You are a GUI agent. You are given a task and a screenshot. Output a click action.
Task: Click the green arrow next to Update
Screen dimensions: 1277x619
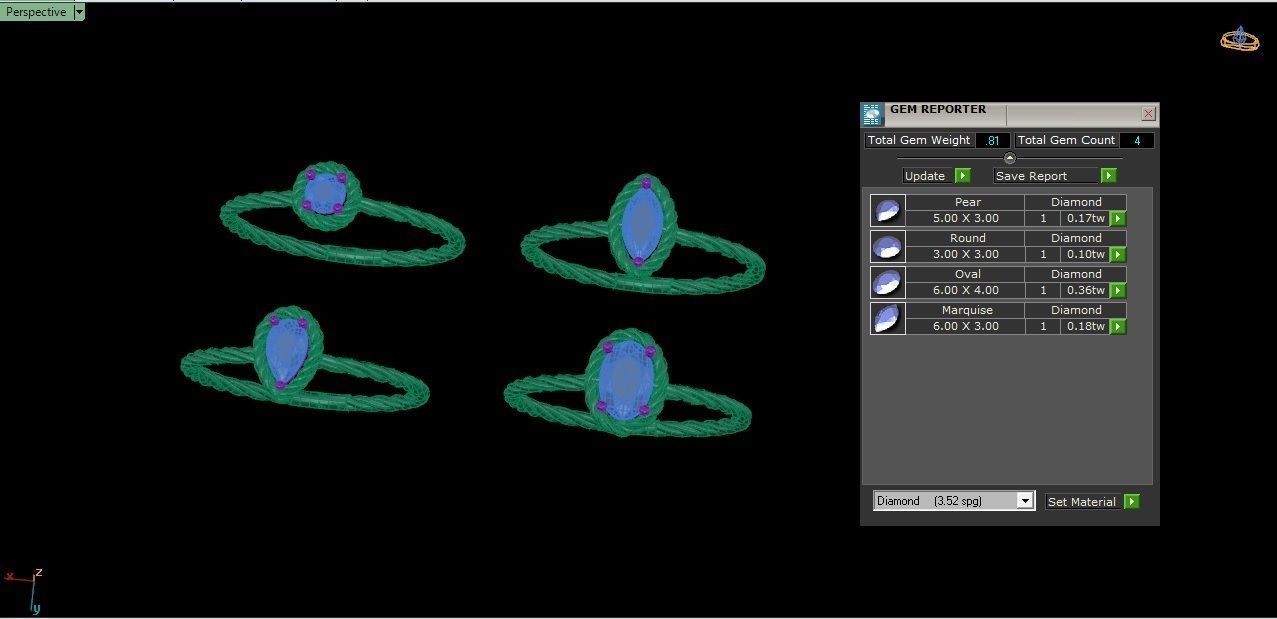click(962, 176)
